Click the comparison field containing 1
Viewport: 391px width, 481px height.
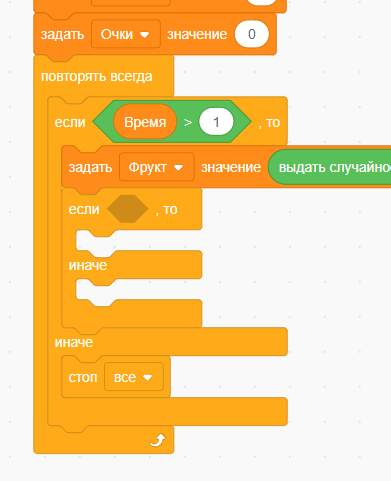[216, 122]
